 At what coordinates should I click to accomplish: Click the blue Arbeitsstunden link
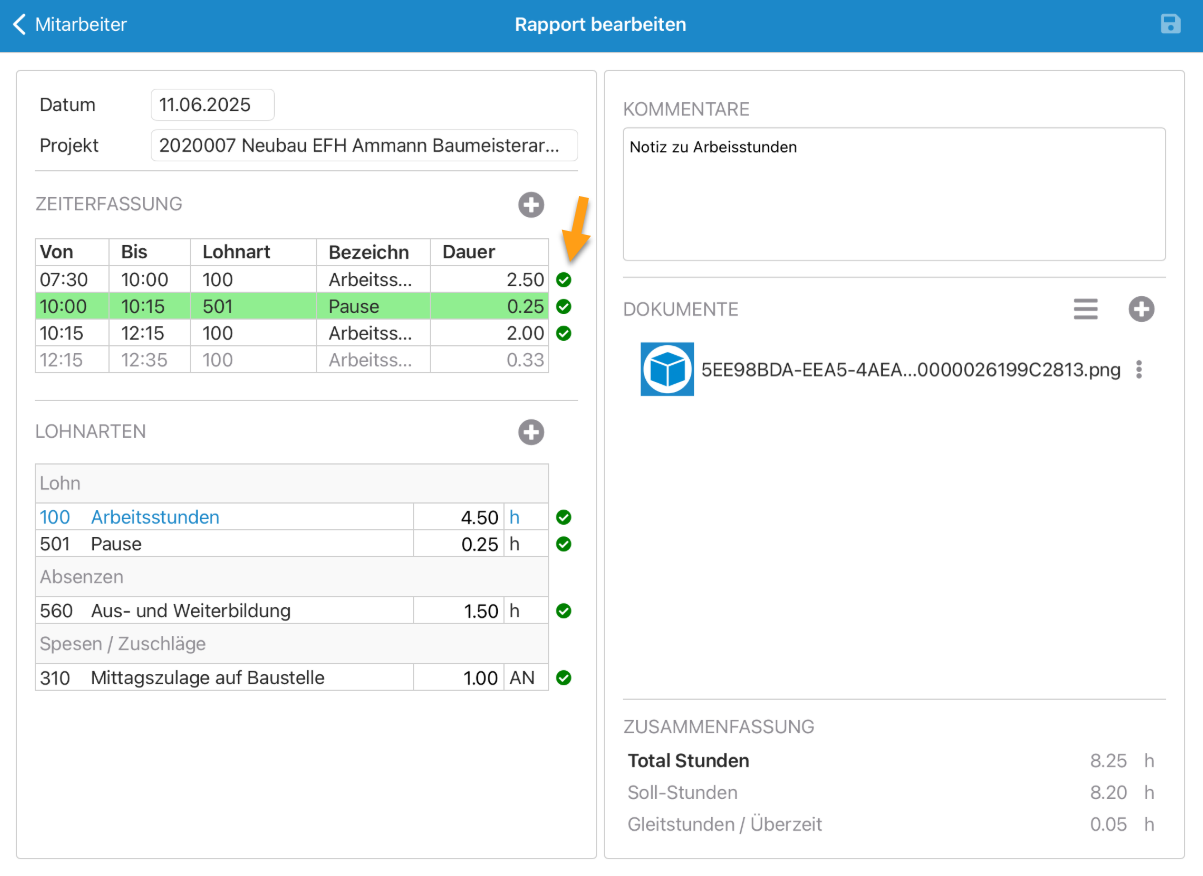click(x=154, y=517)
